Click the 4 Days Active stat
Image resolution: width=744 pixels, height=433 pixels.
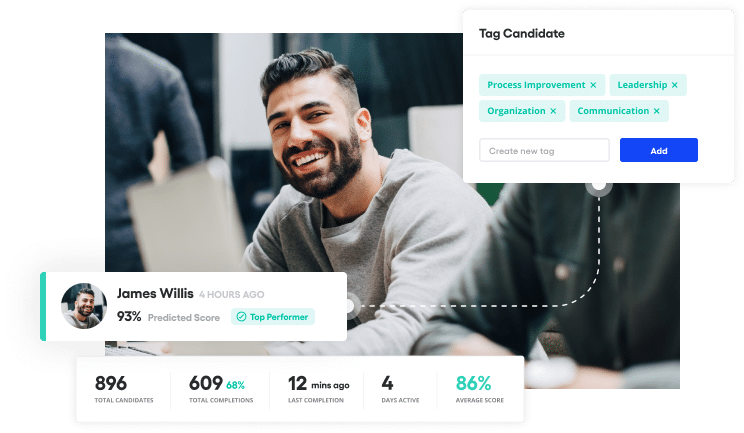(400, 389)
